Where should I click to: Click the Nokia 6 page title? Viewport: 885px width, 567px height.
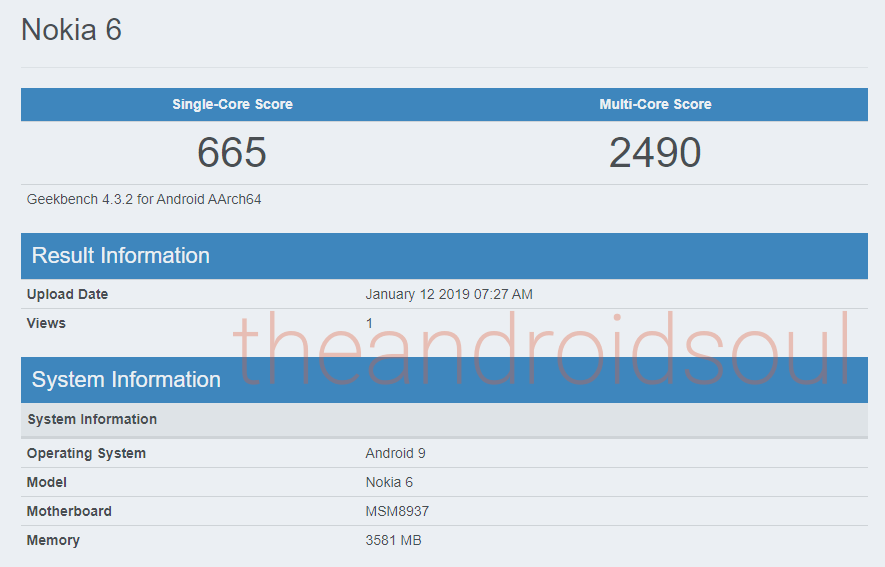coord(72,29)
